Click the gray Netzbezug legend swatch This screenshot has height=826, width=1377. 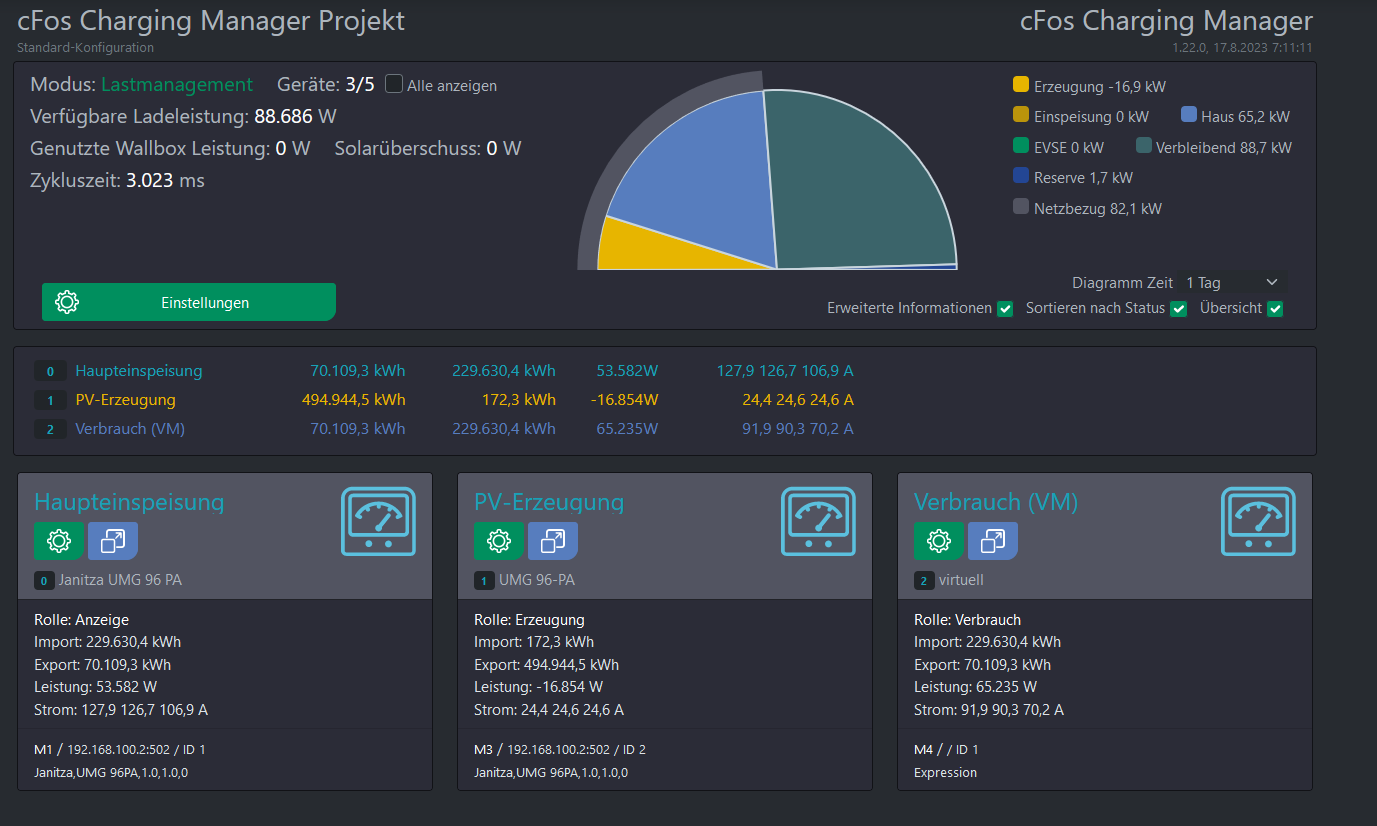[1021, 207]
